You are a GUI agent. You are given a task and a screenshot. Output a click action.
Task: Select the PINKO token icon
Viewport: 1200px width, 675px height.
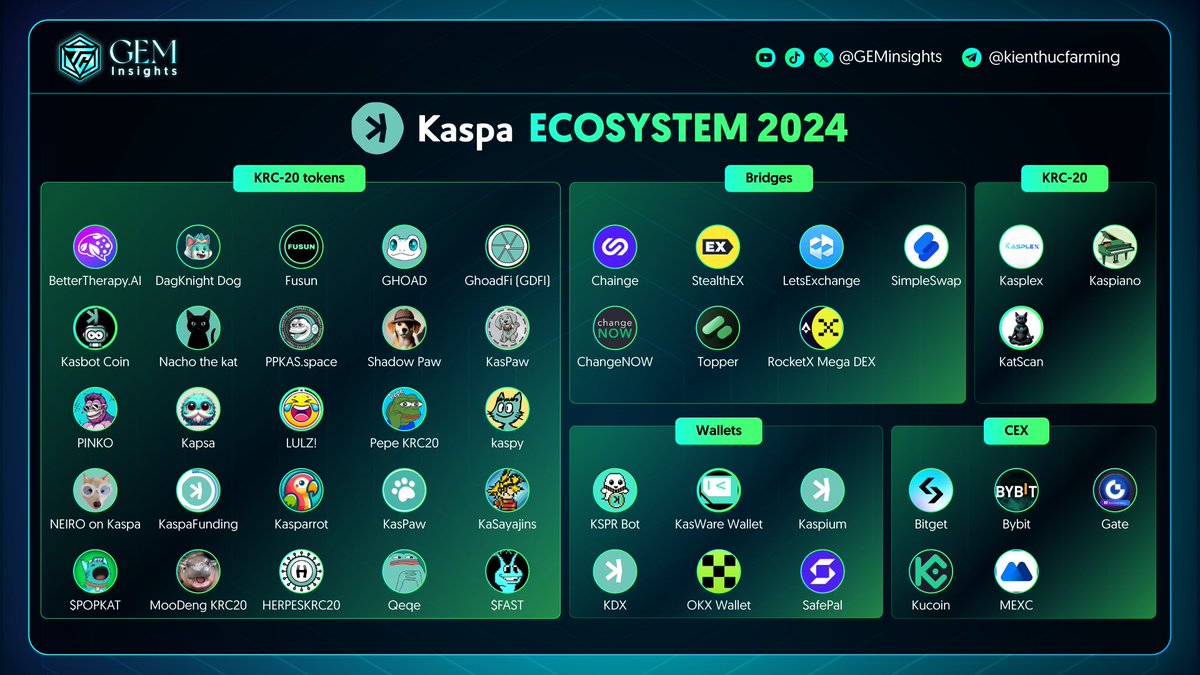[x=95, y=409]
